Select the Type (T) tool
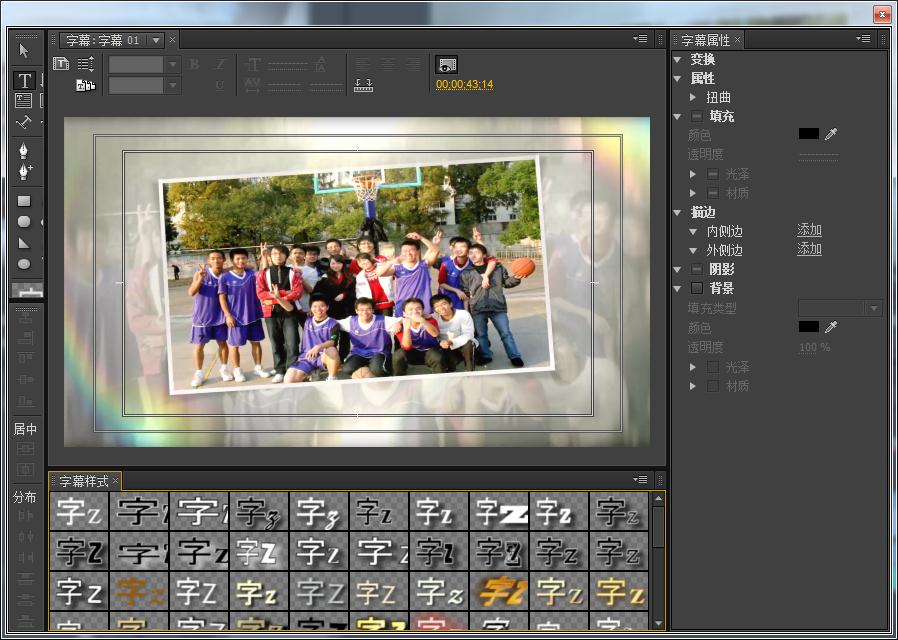898x640 pixels. [25, 80]
